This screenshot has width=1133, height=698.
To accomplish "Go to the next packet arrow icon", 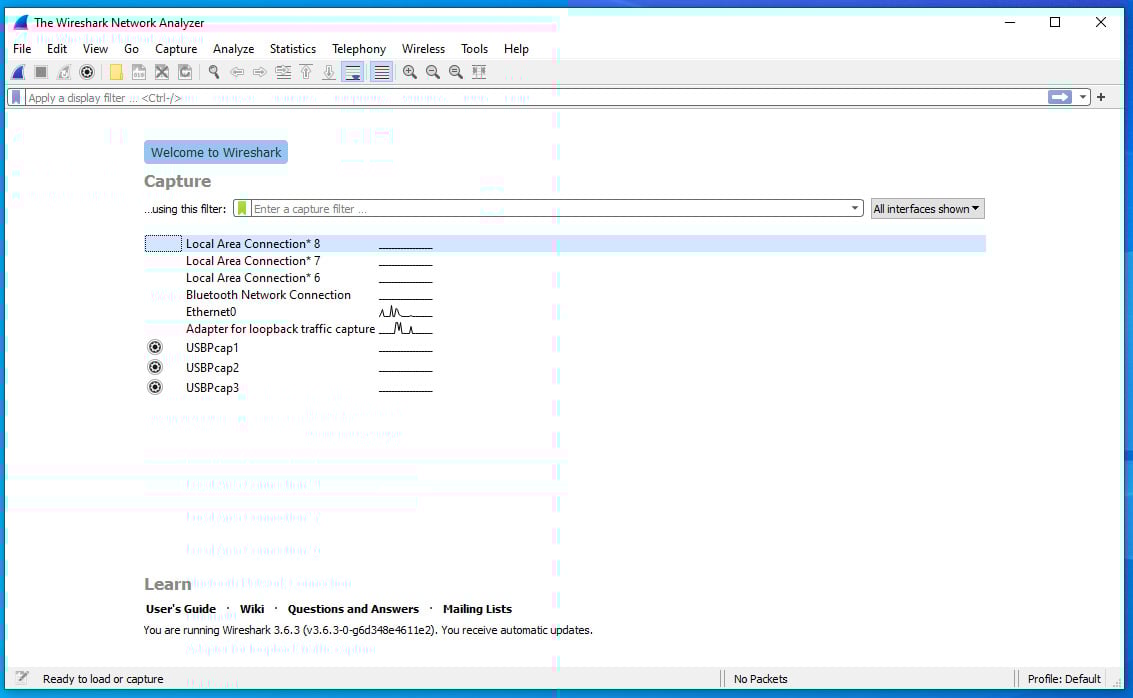I will [259, 72].
